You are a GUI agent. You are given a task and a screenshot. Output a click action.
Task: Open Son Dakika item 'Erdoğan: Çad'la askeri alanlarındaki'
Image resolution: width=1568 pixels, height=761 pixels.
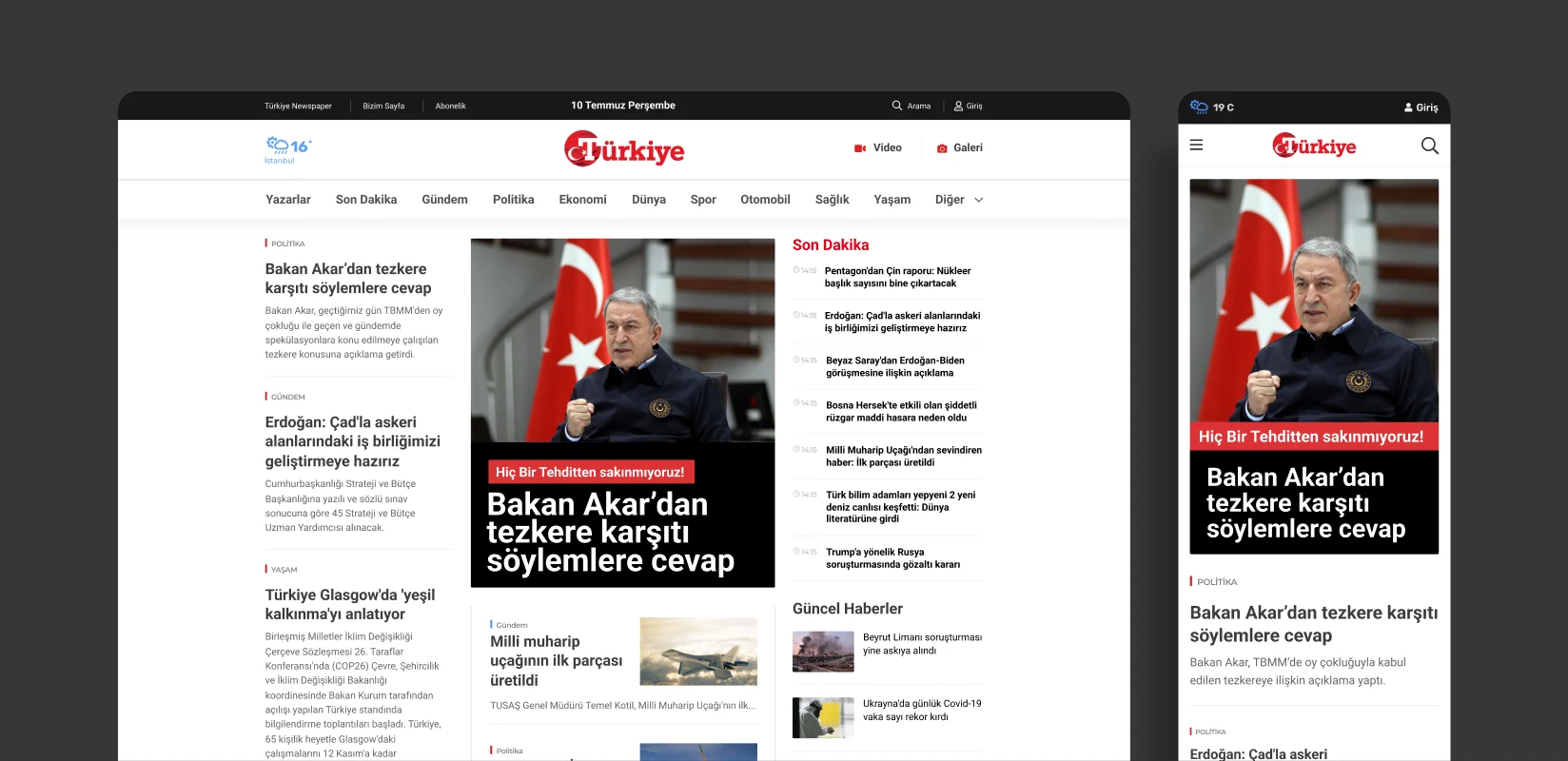pyautogui.click(x=902, y=322)
